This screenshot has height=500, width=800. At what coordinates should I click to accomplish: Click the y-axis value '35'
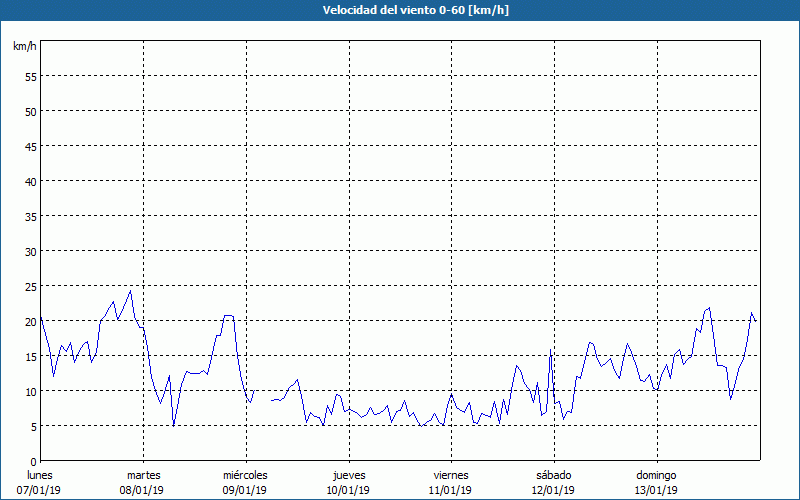[x=31, y=216]
